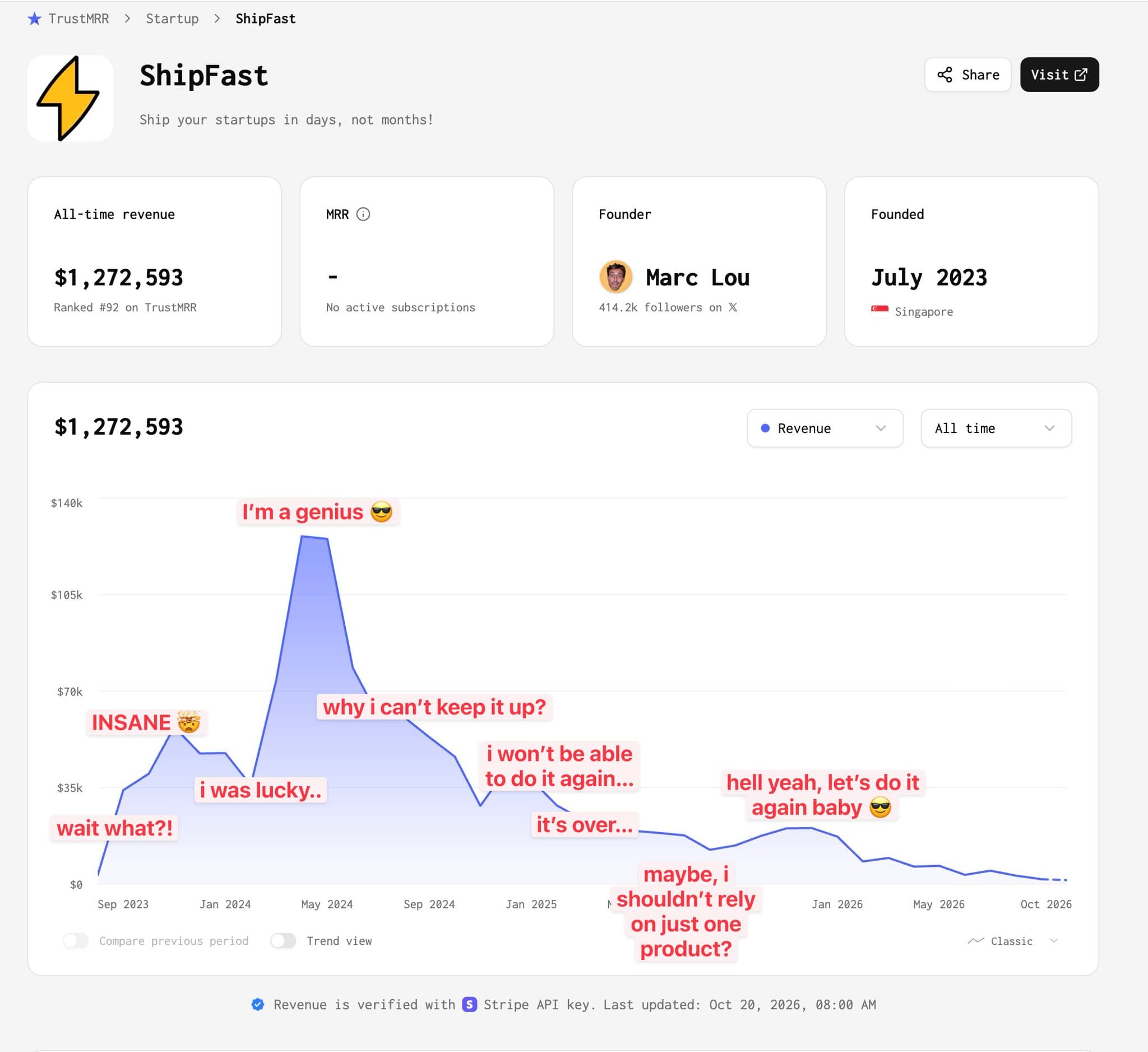
Task: Click the Sep 2024 axis label
Action: click(429, 905)
